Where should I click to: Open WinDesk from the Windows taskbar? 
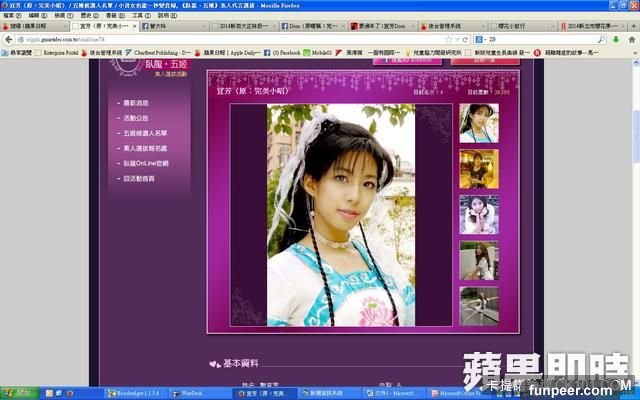point(184,394)
